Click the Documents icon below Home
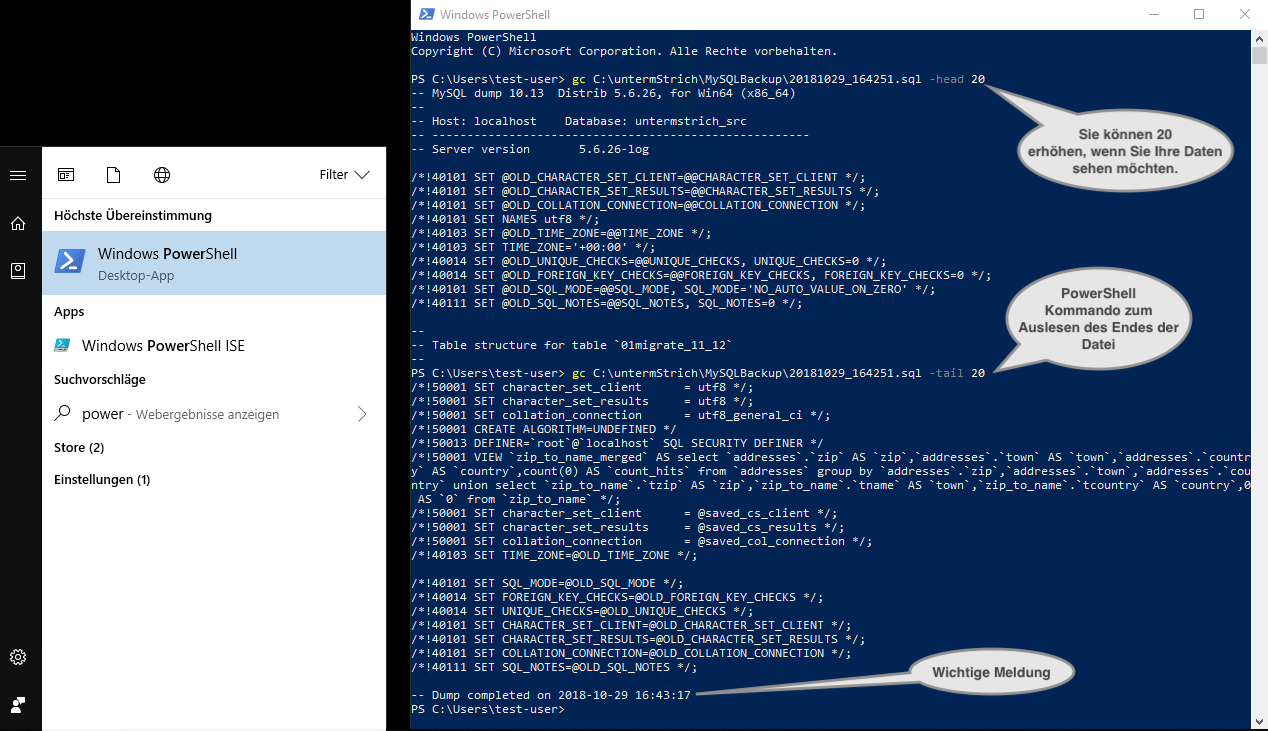 17,269
